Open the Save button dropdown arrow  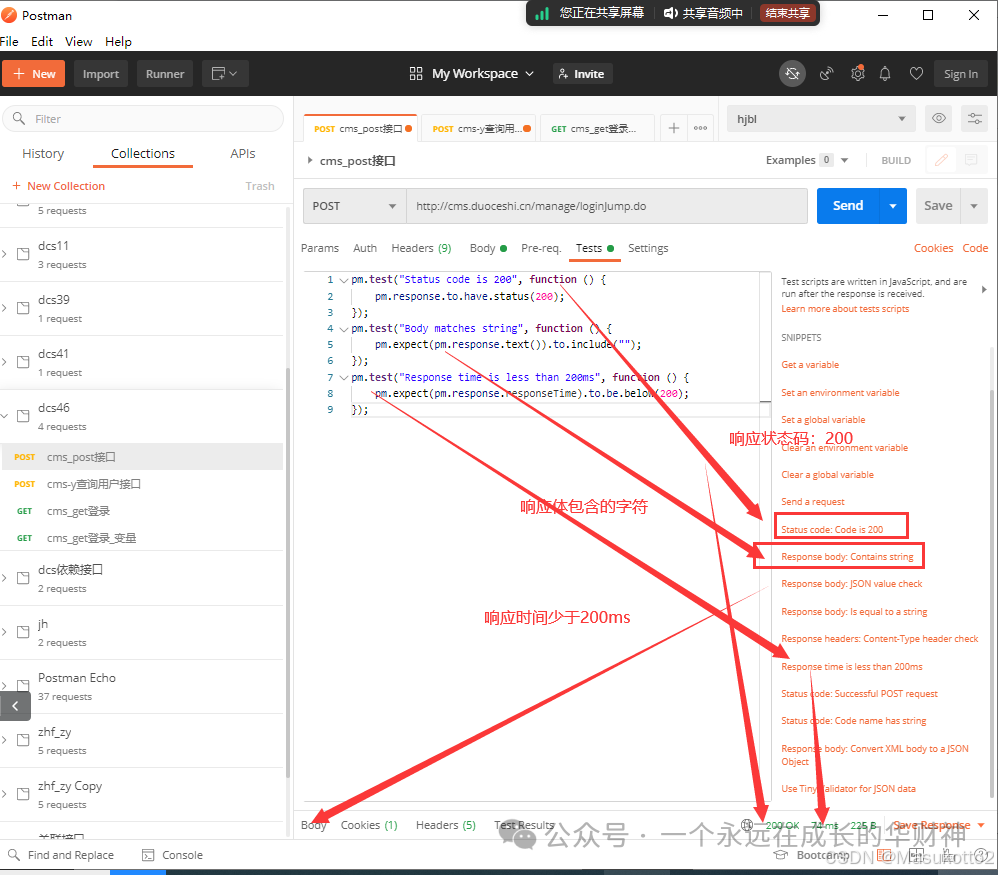click(x=974, y=206)
